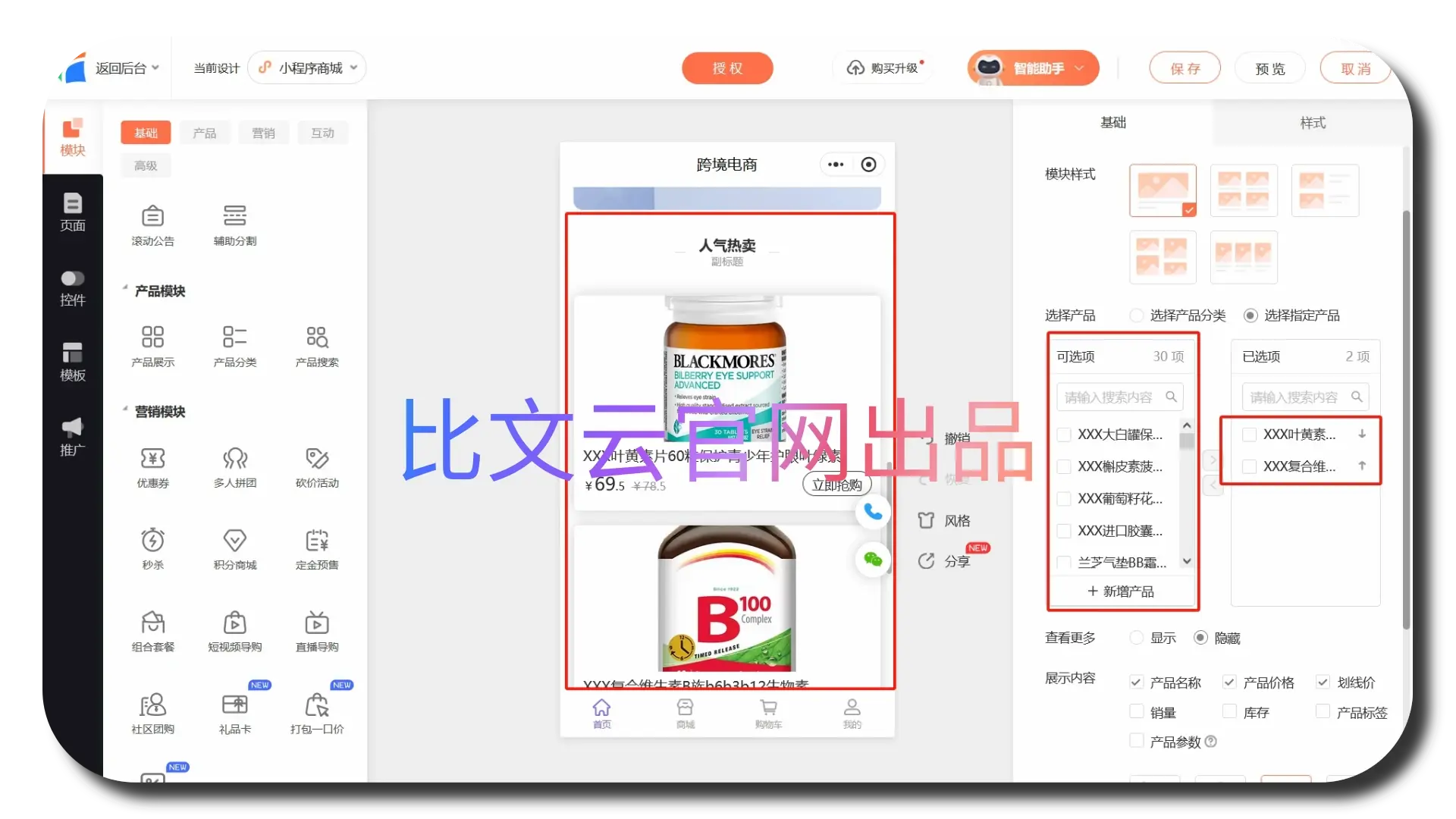1456x819 pixels.
Task: Open the 模板 sidebar panel
Action: pyautogui.click(x=72, y=362)
